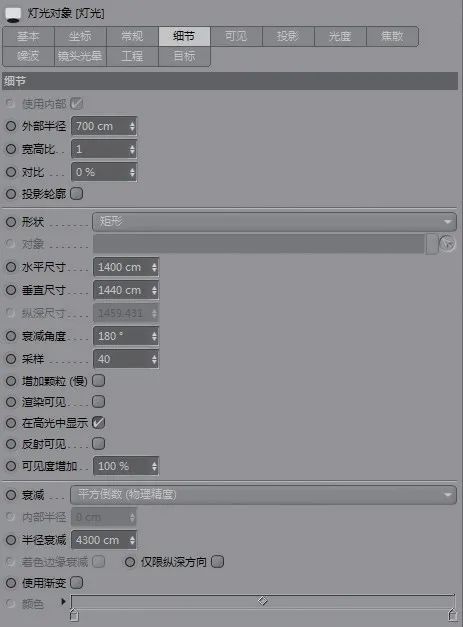
Task: Click the 仅限纵深方向 animation dot
Action: (x=130, y=562)
